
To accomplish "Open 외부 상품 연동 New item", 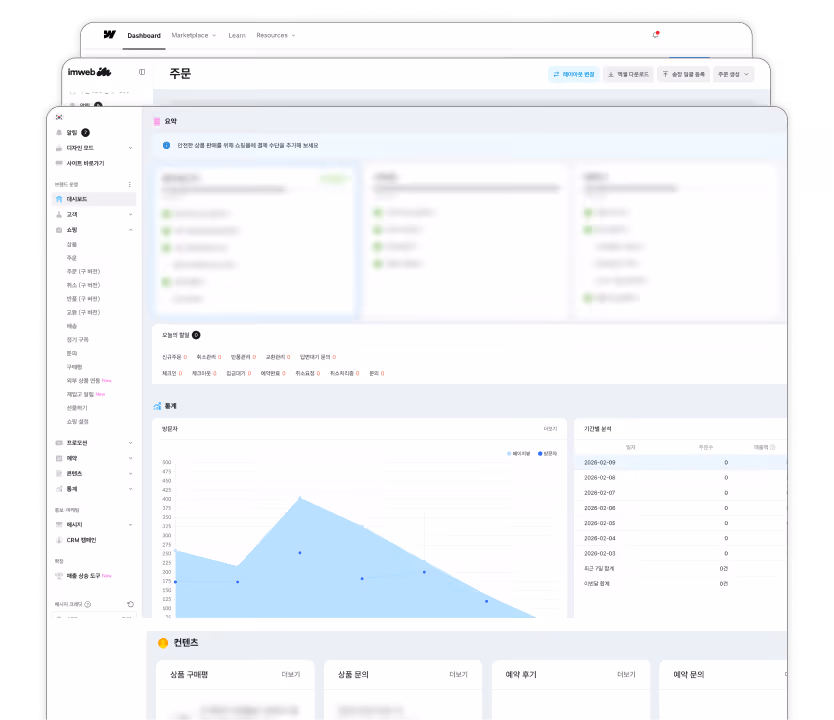I will tap(89, 380).
